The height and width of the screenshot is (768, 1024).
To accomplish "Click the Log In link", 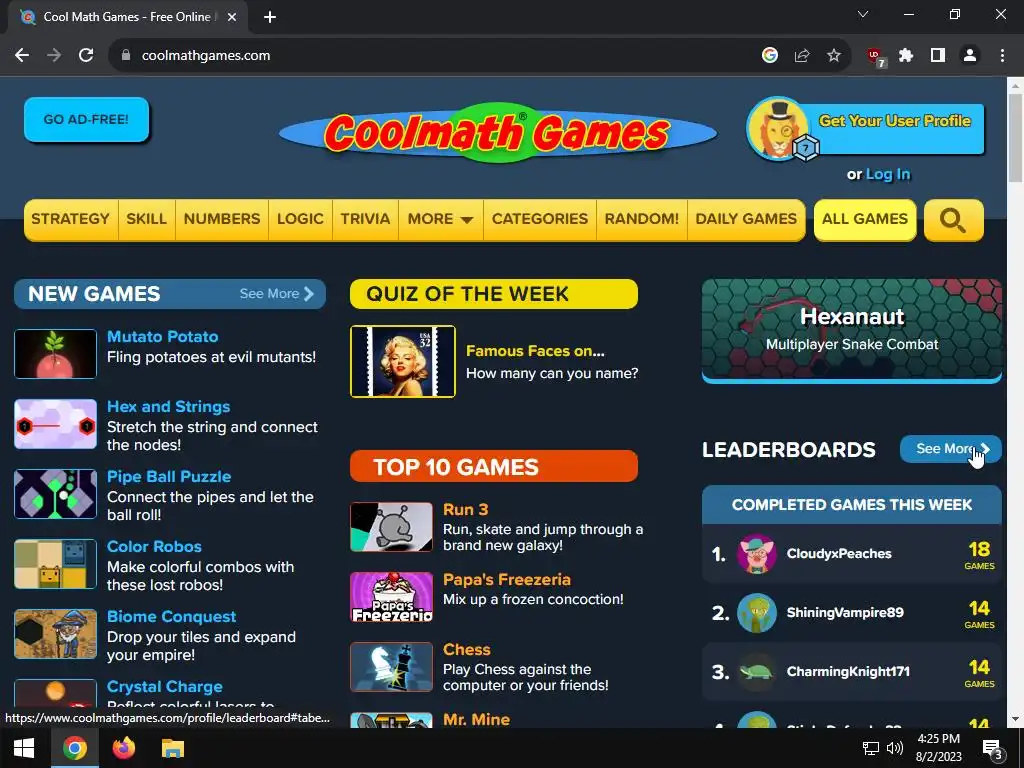I will (888, 174).
